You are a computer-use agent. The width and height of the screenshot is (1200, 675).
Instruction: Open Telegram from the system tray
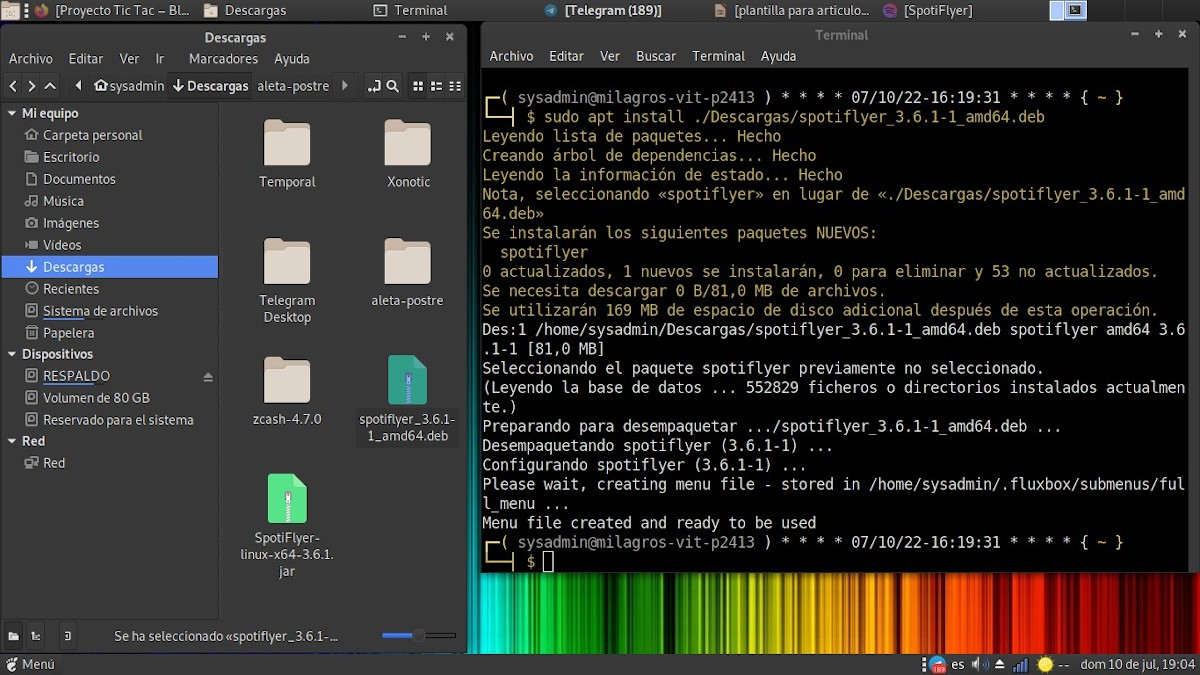tap(938, 663)
